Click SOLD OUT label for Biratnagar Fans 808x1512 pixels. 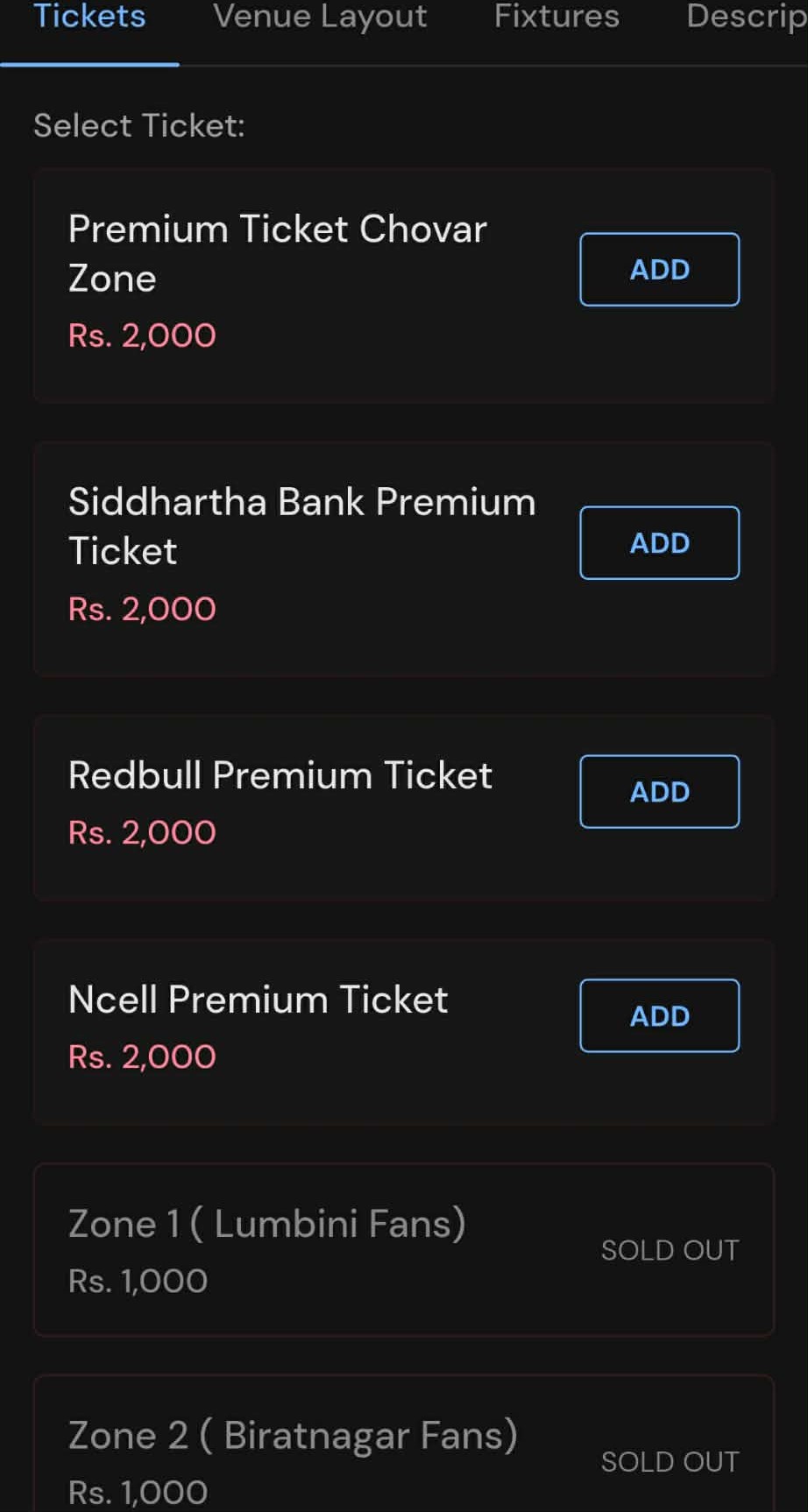[x=670, y=1461]
